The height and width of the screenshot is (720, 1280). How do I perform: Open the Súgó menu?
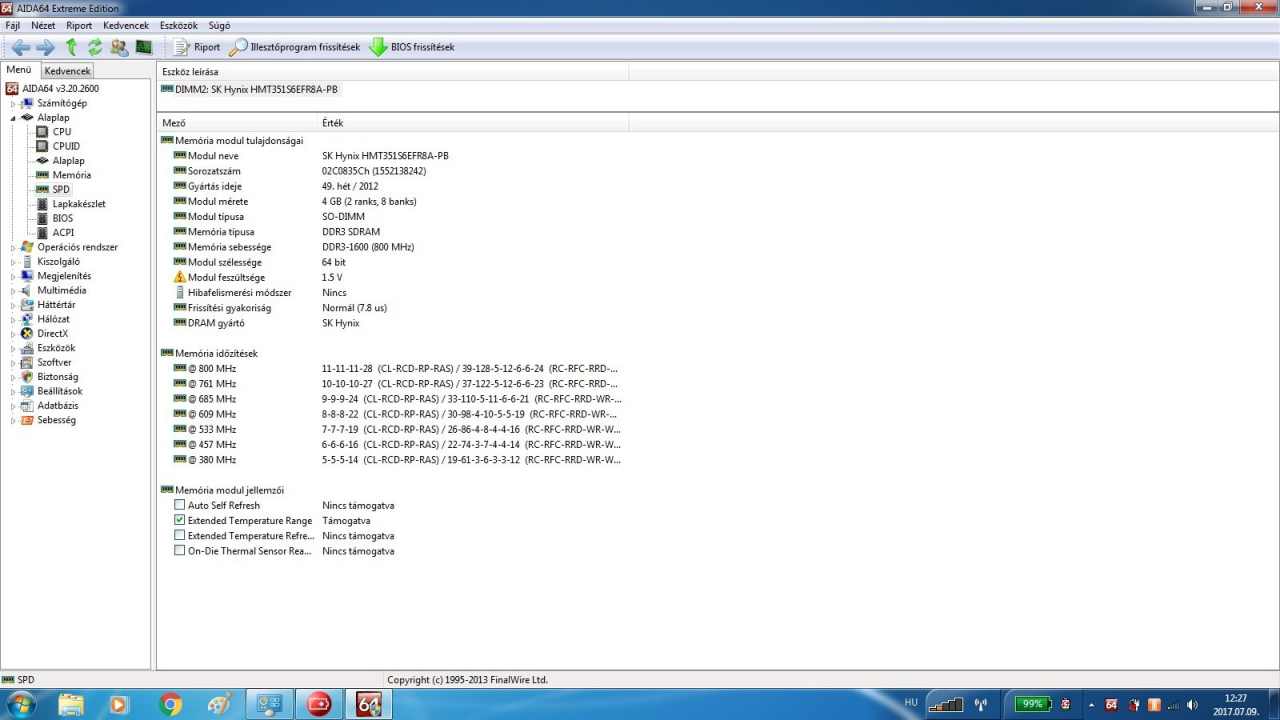click(219, 25)
